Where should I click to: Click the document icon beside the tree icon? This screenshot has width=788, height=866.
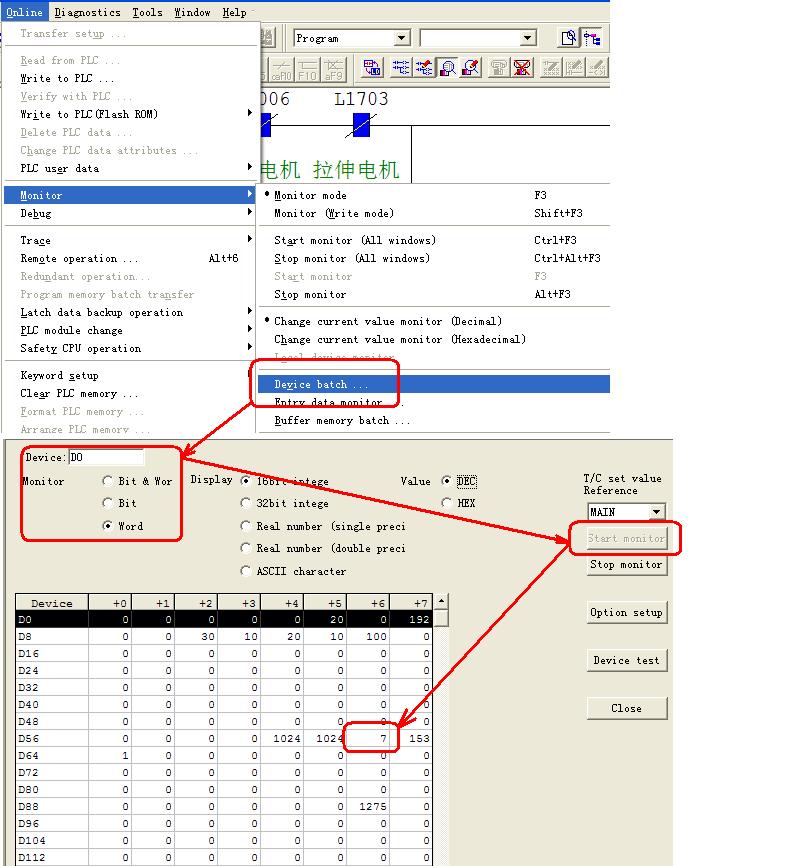point(569,38)
